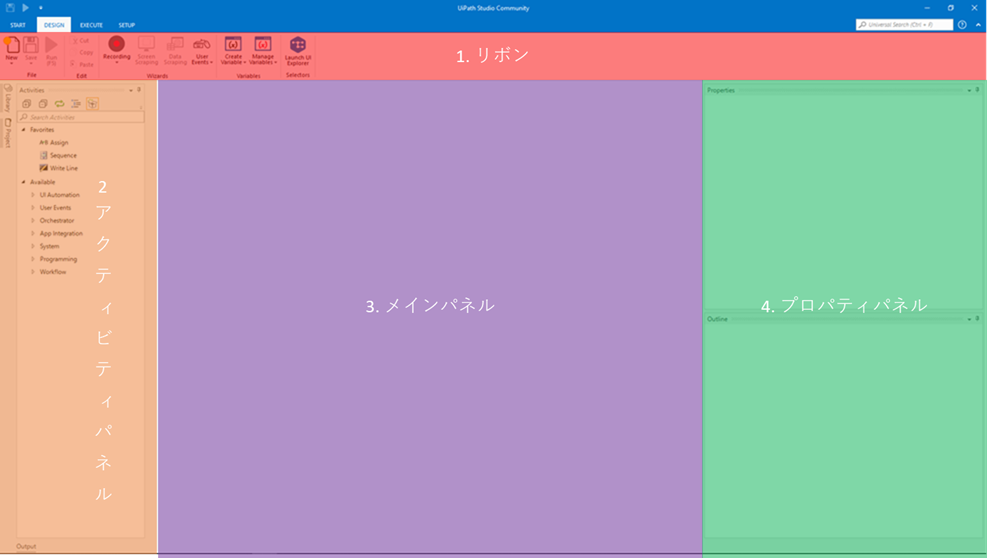Click the Run play icon in the title bar

click(x=25, y=8)
